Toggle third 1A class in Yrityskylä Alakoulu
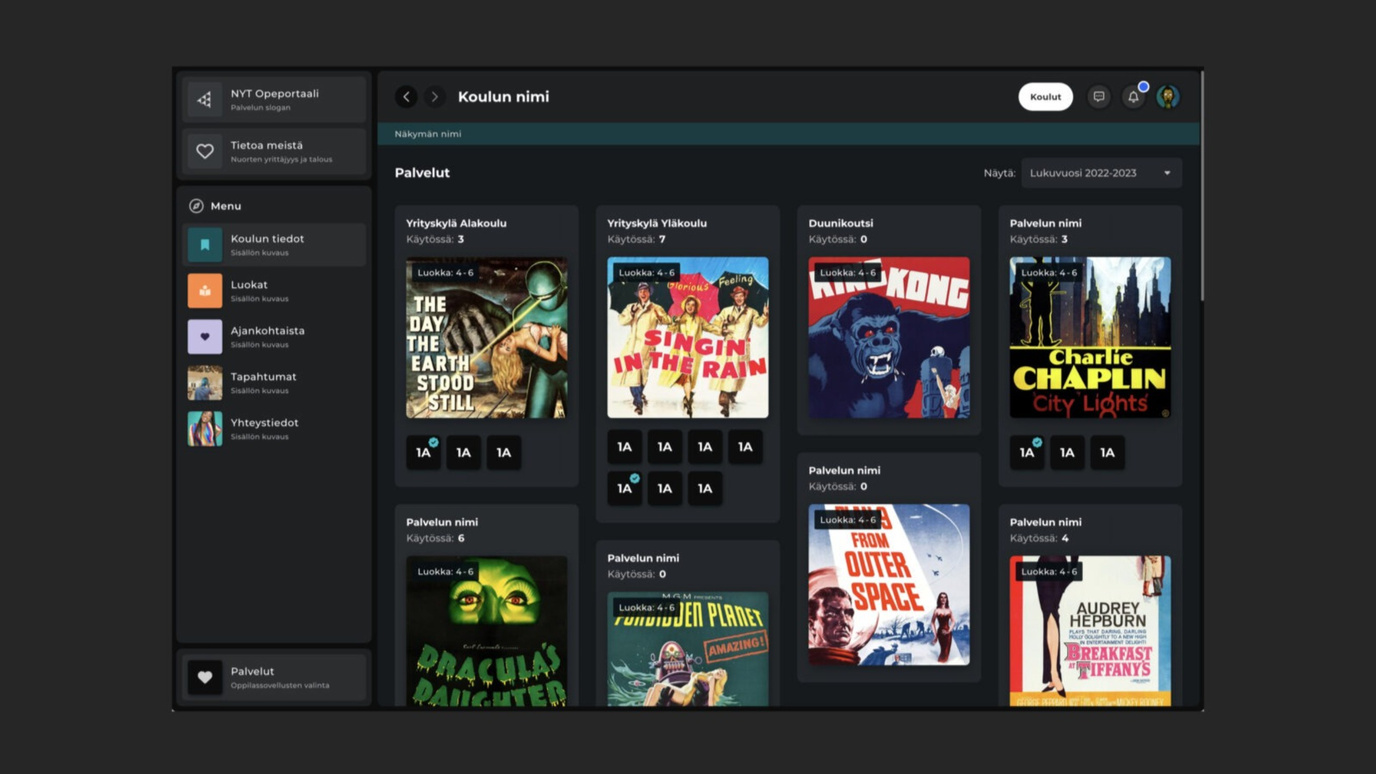The width and height of the screenshot is (1376, 774). [x=504, y=453]
